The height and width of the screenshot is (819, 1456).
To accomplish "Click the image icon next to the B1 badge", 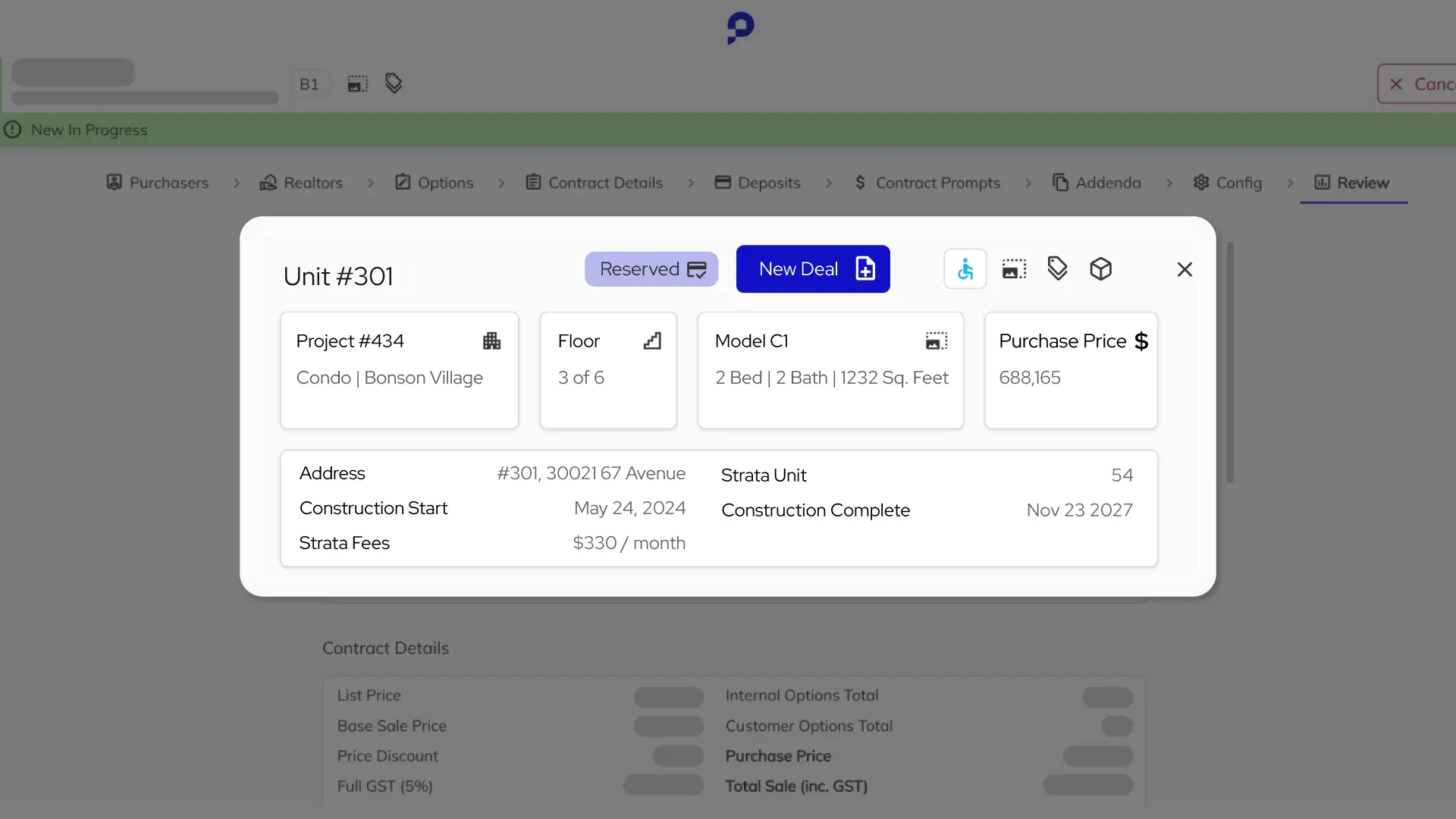I will coord(356,83).
